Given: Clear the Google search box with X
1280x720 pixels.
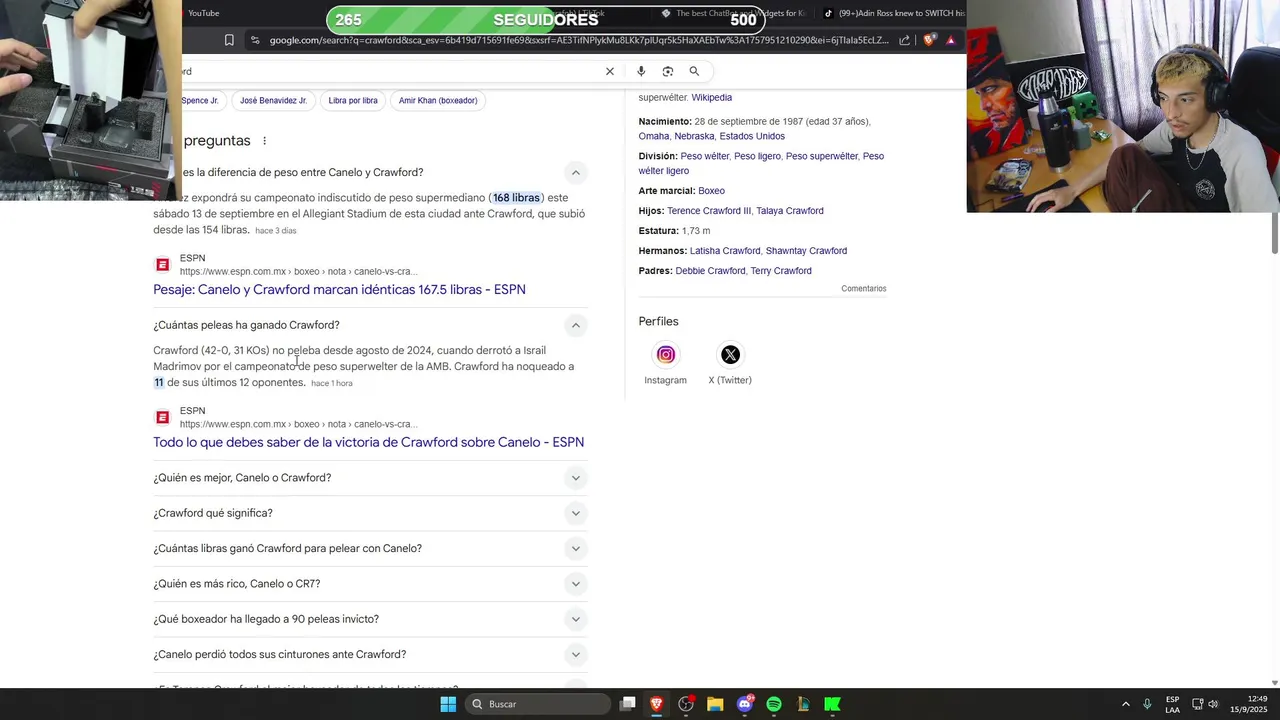Looking at the screenshot, I should coord(609,71).
